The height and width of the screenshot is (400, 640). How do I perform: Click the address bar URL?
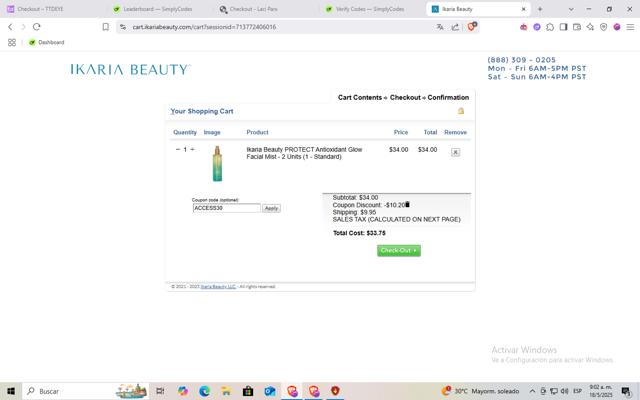tap(204, 27)
